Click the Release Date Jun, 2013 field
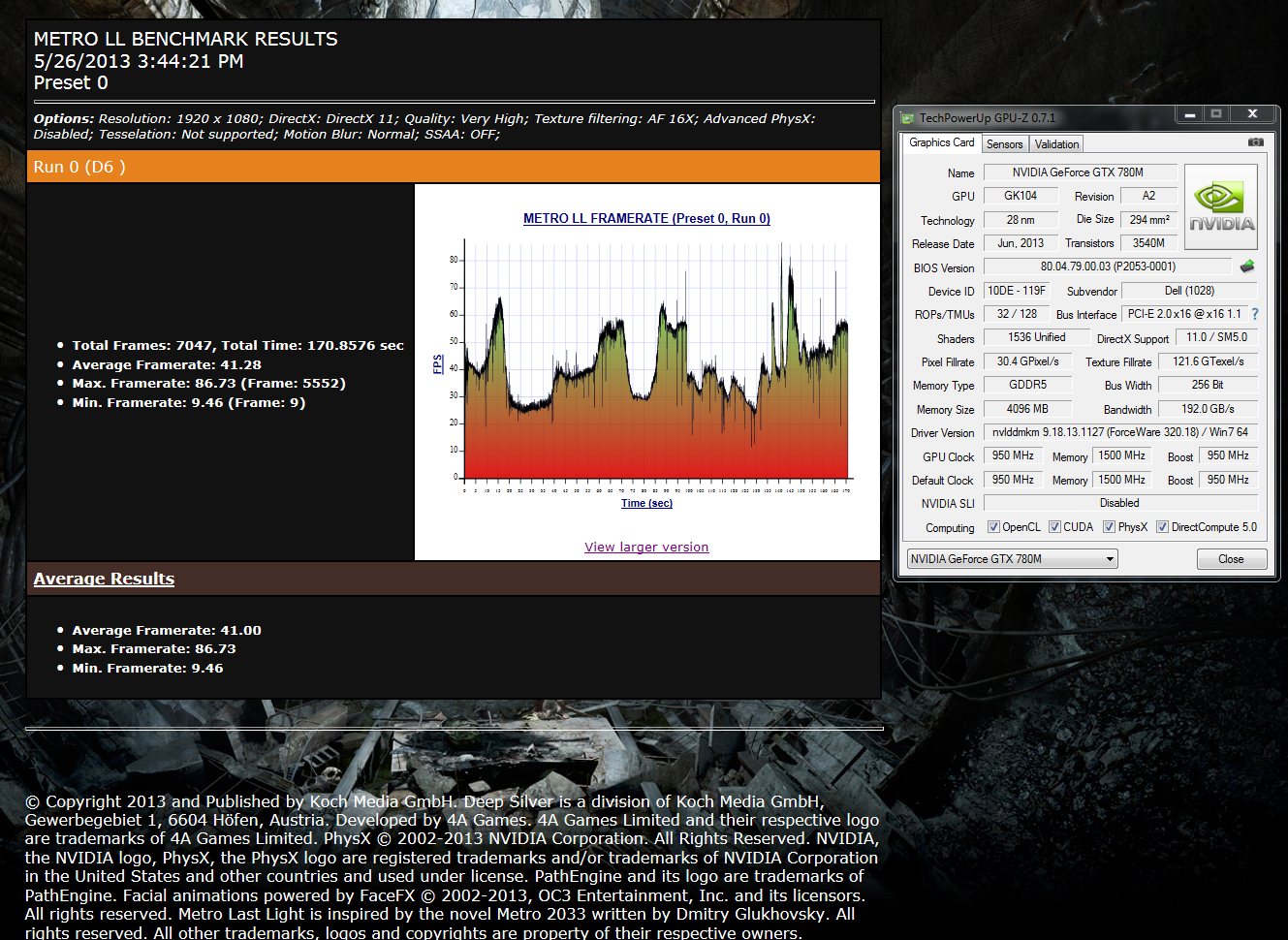The width and height of the screenshot is (1288, 940). coord(1021,243)
